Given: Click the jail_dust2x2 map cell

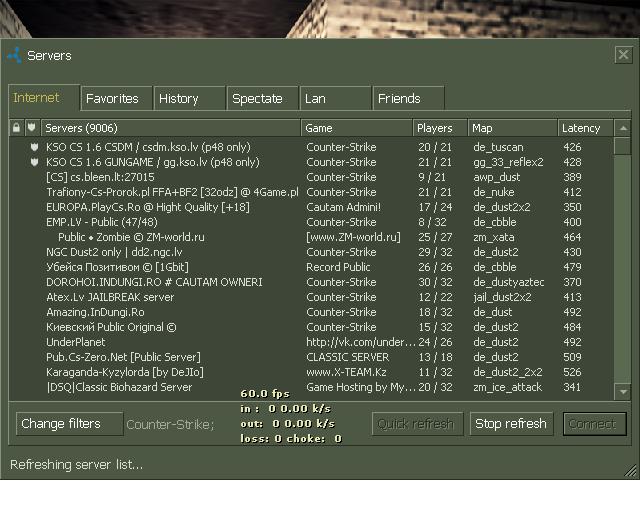Looking at the screenshot, I should (502, 297).
